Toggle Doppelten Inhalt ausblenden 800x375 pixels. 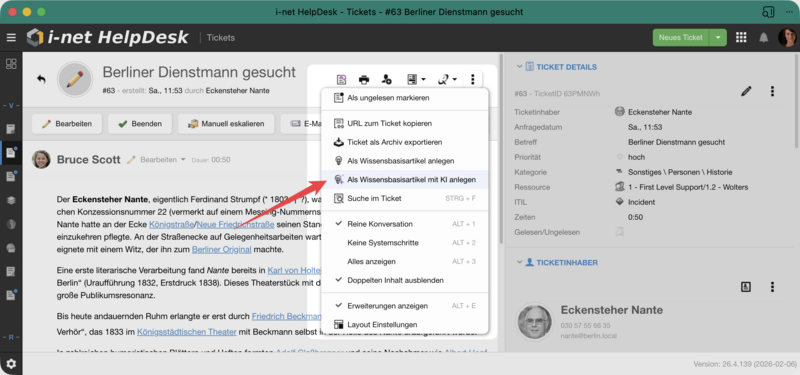tap(405, 280)
